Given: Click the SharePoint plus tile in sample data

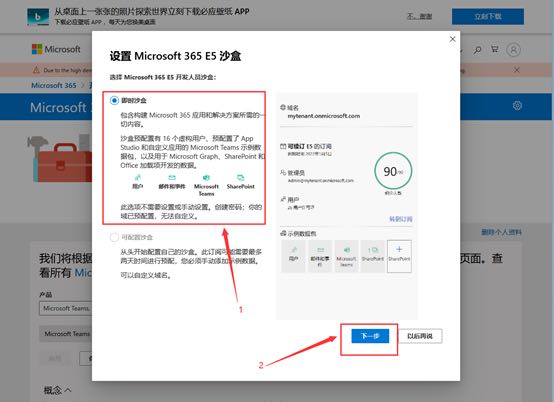Looking at the screenshot, I should click(x=399, y=256).
